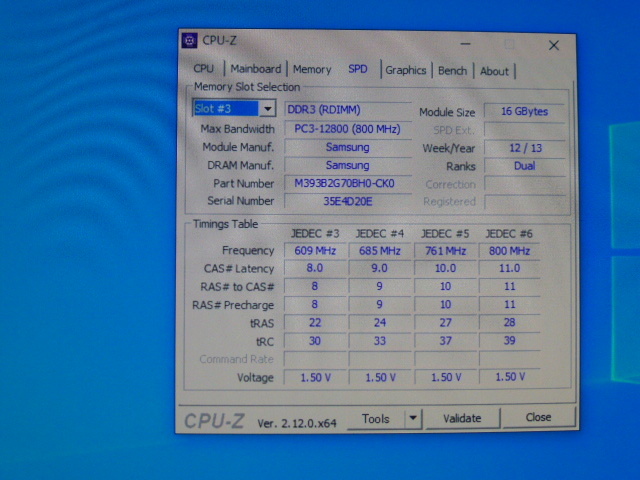Click the CAS# Latency 9.0 cell
The width and height of the screenshot is (640, 480).
click(x=380, y=268)
